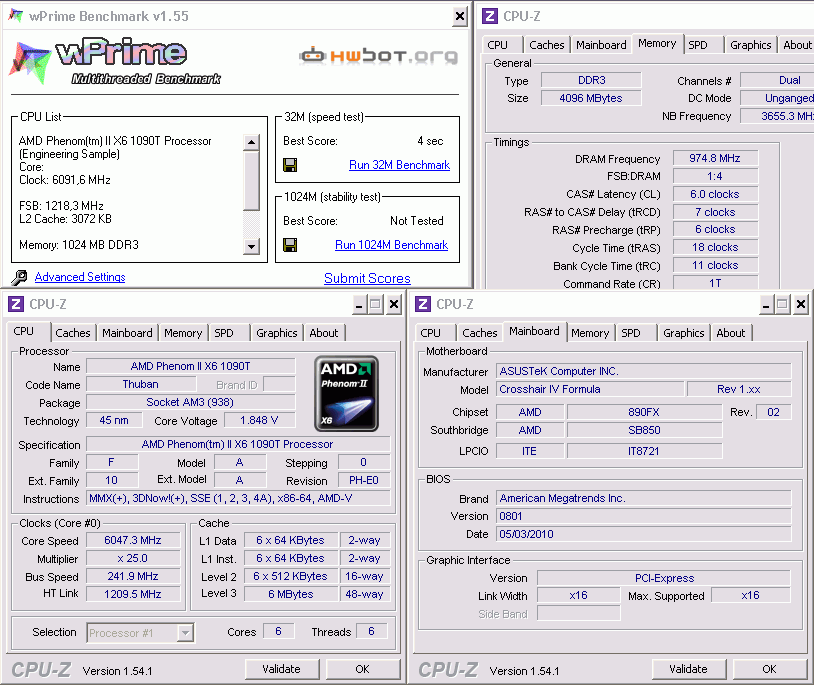This screenshot has height=685, width=814.
Task: Click the Submit Scores link
Action: [367, 279]
